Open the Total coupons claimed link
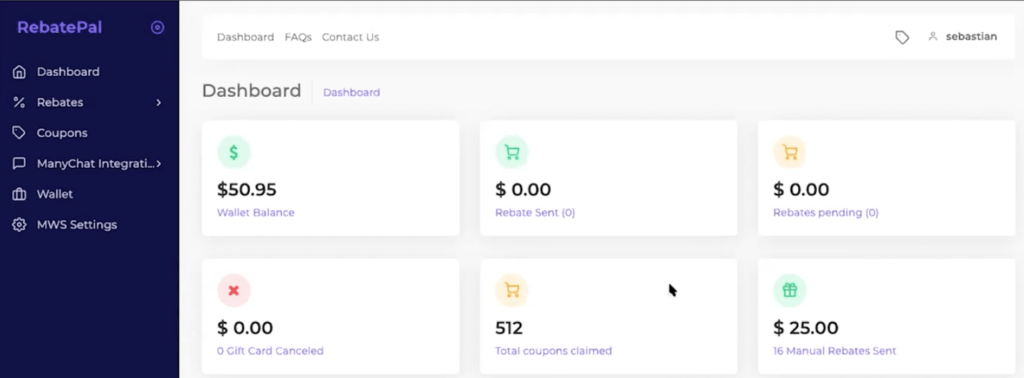1024x378 pixels. [553, 351]
